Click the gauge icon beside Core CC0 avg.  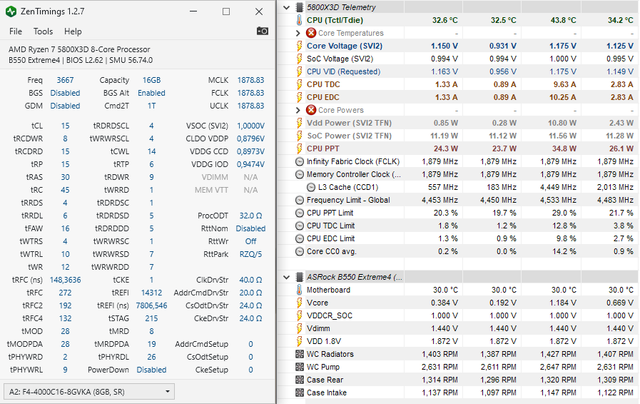click(299, 251)
